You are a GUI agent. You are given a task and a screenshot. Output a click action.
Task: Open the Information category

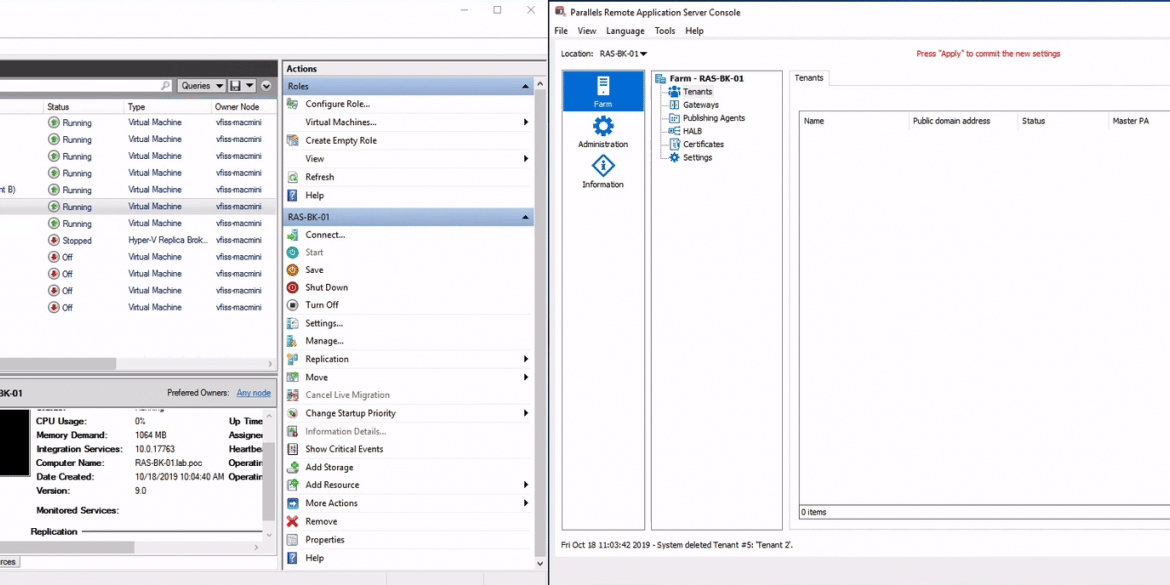pyautogui.click(x=603, y=172)
